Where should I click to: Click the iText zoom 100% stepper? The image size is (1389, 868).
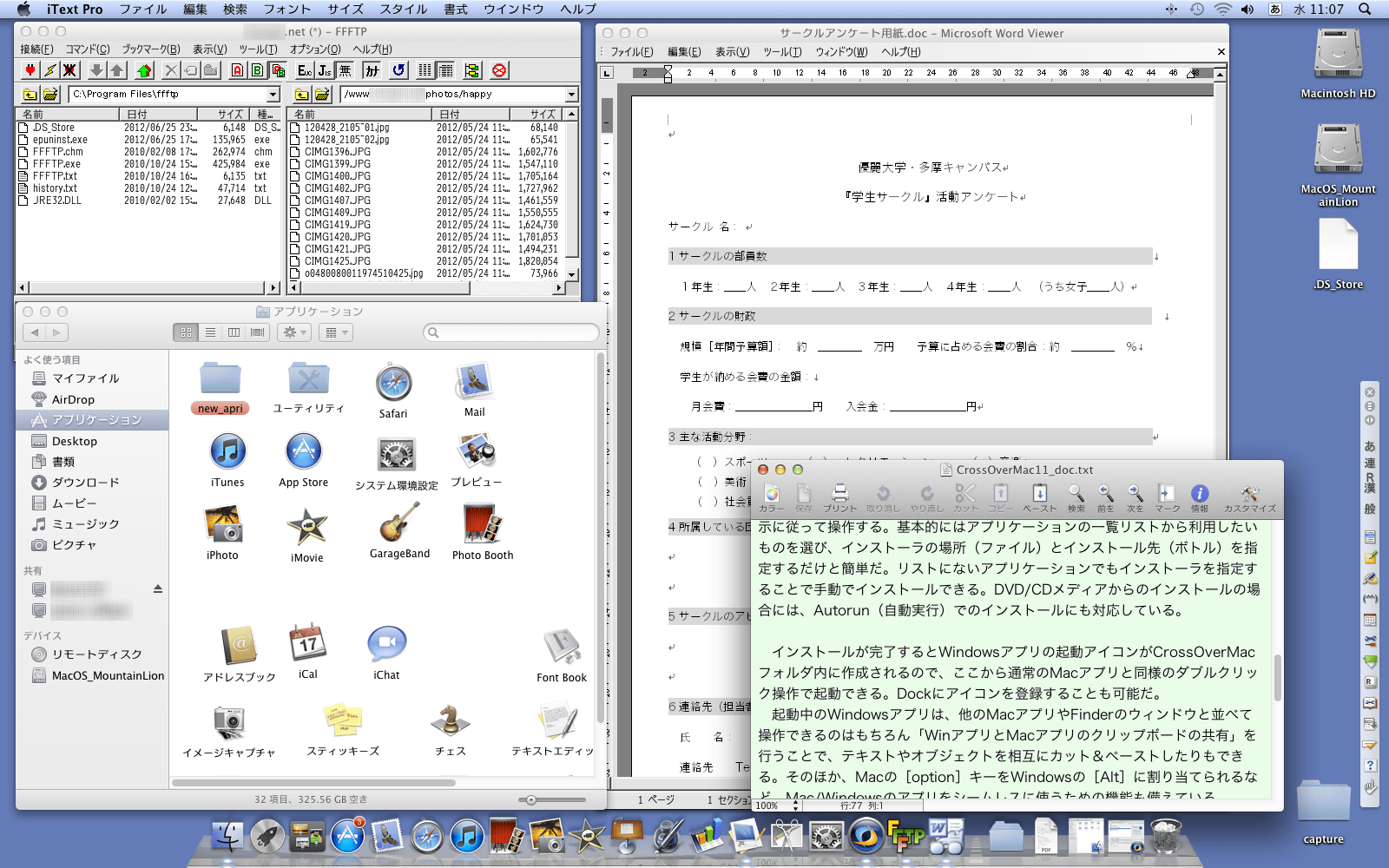(x=795, y=806)
